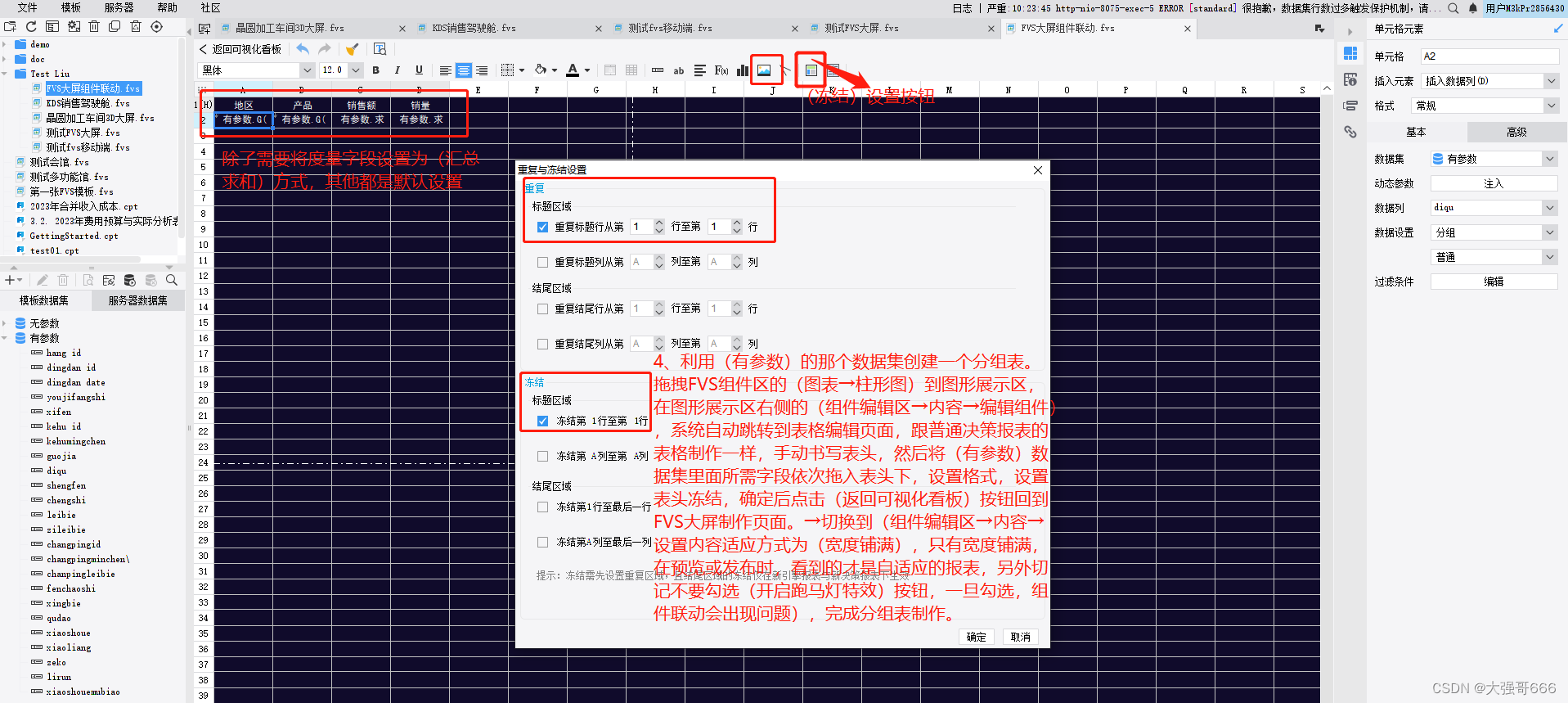Switch to the 服务器数据集 tab
1568x703 pixels.
point(138,300)
